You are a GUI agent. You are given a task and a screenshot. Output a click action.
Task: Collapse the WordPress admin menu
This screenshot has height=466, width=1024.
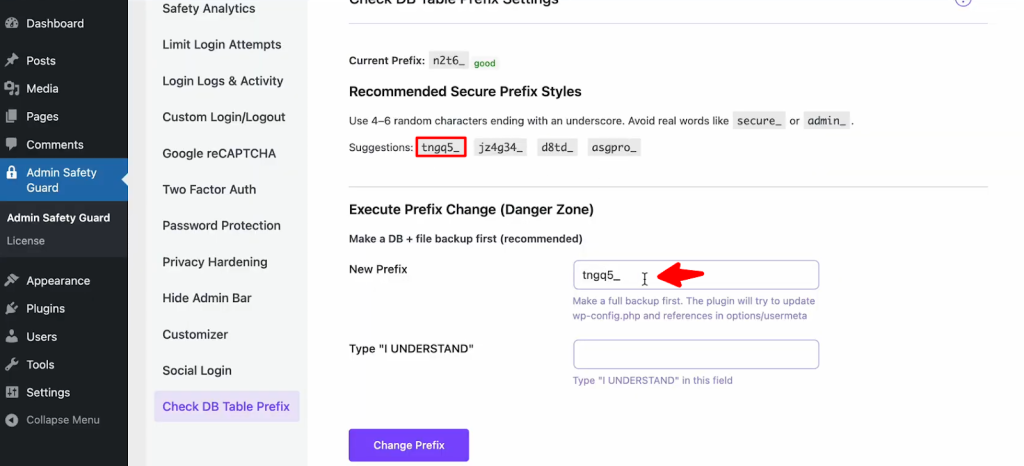62,420
